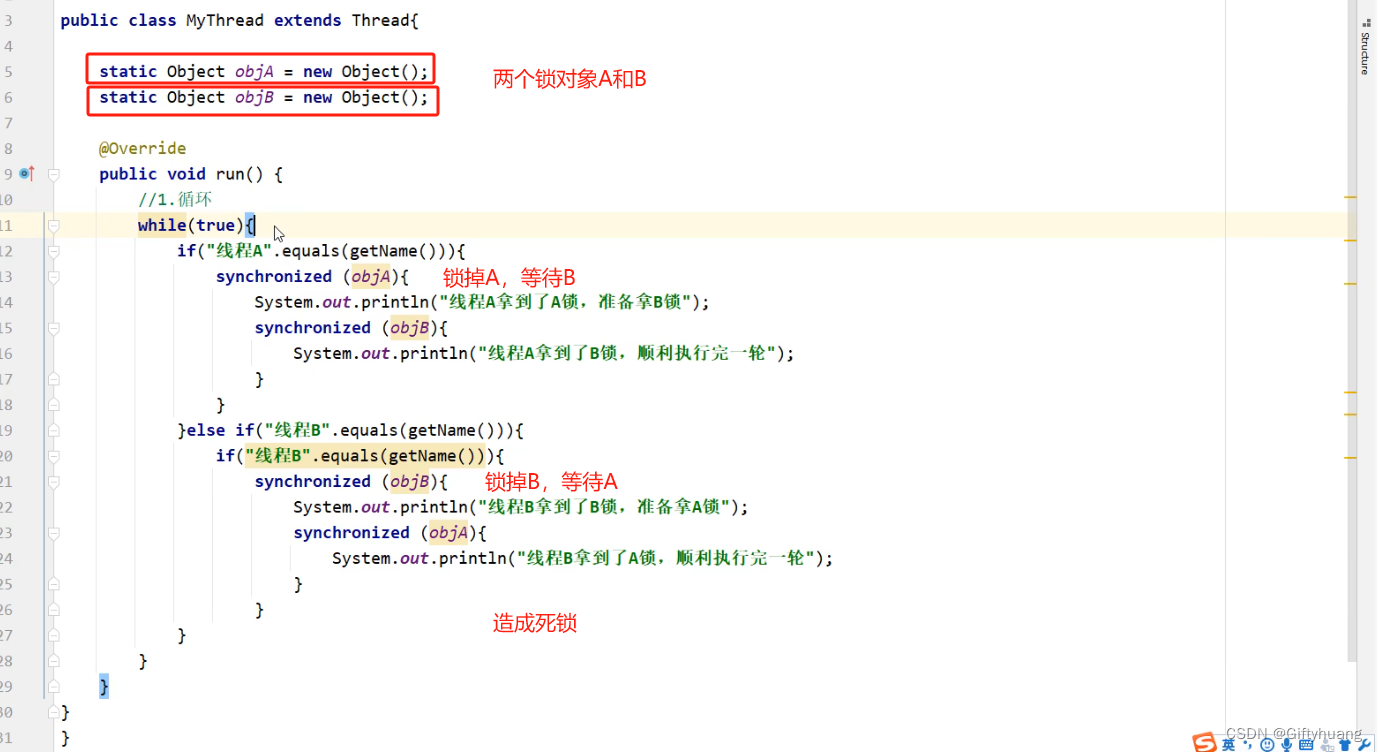Click the while keyword
This screenshot has width=1377, height=752.
tap(162, 226)
